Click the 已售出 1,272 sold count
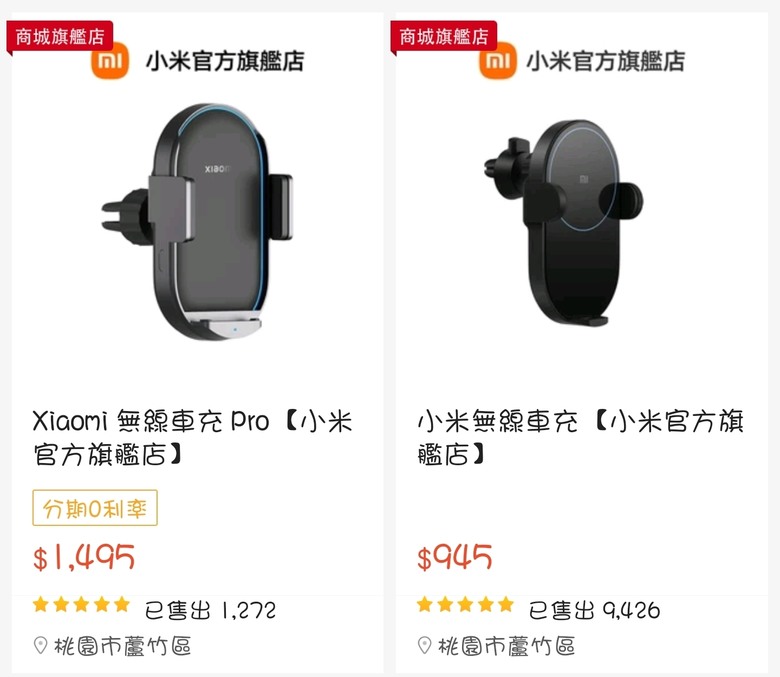The width and height of the screenshot is (780, 677). tap(210, 610)
